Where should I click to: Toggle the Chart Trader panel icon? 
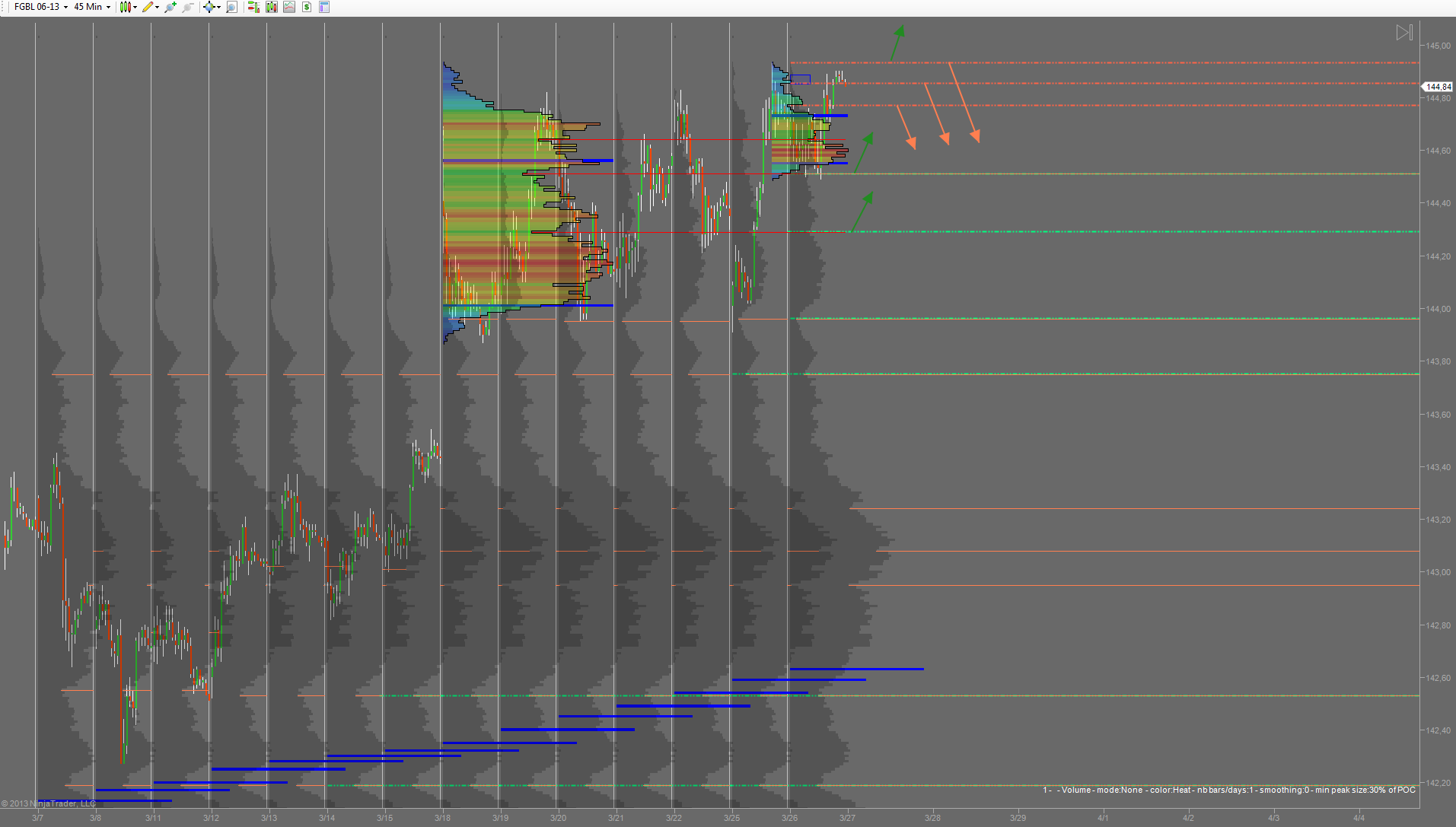coord(253,7)
